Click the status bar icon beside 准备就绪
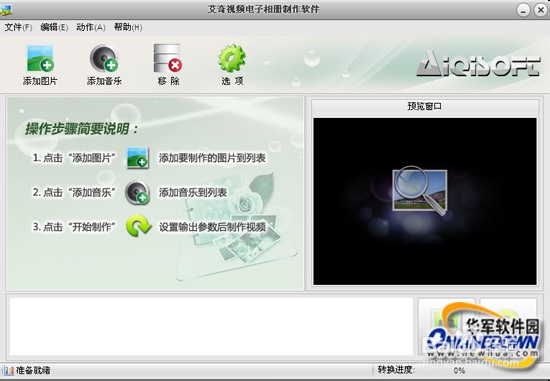This screenshot has width=550, height=381. coord(8,370)
